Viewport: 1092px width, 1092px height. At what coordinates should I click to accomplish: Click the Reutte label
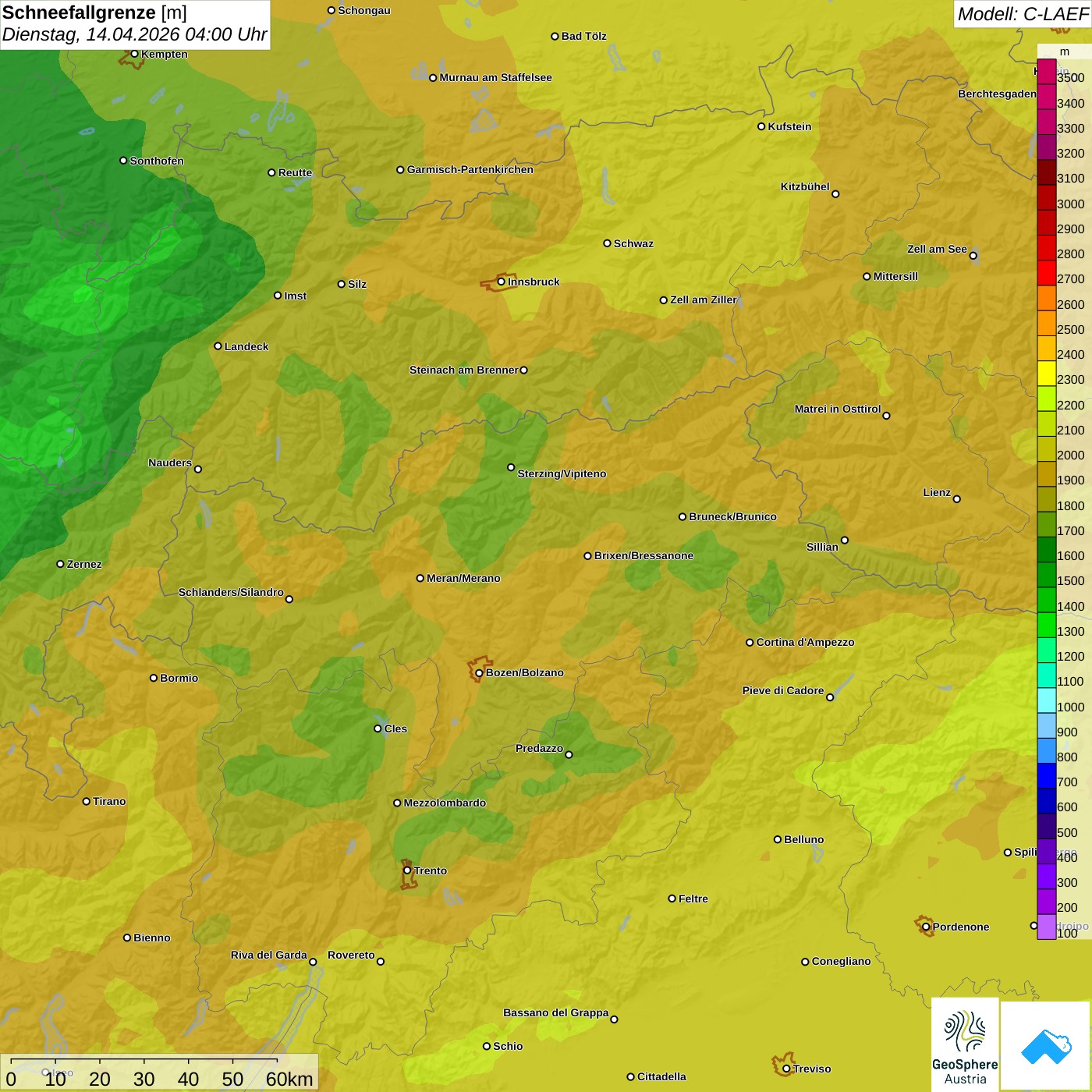pyautogui.click(x=296, y=172)
